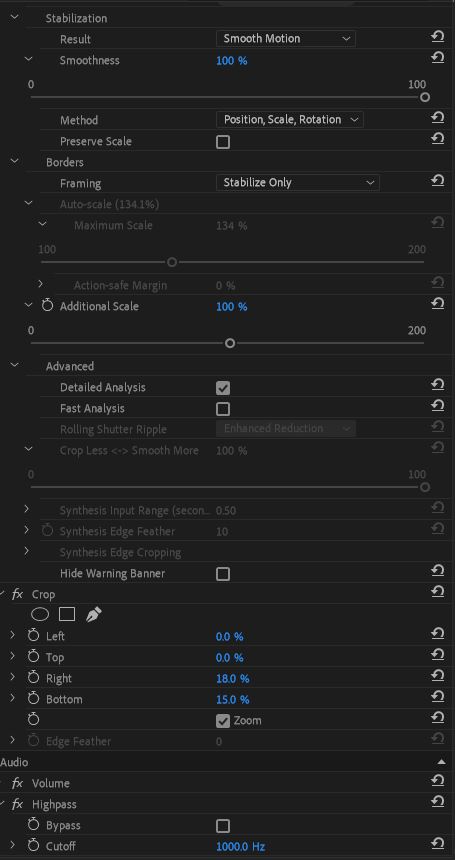Collapse the Audio section with the triangle
The image size is (455, 860).
point(441,762)
